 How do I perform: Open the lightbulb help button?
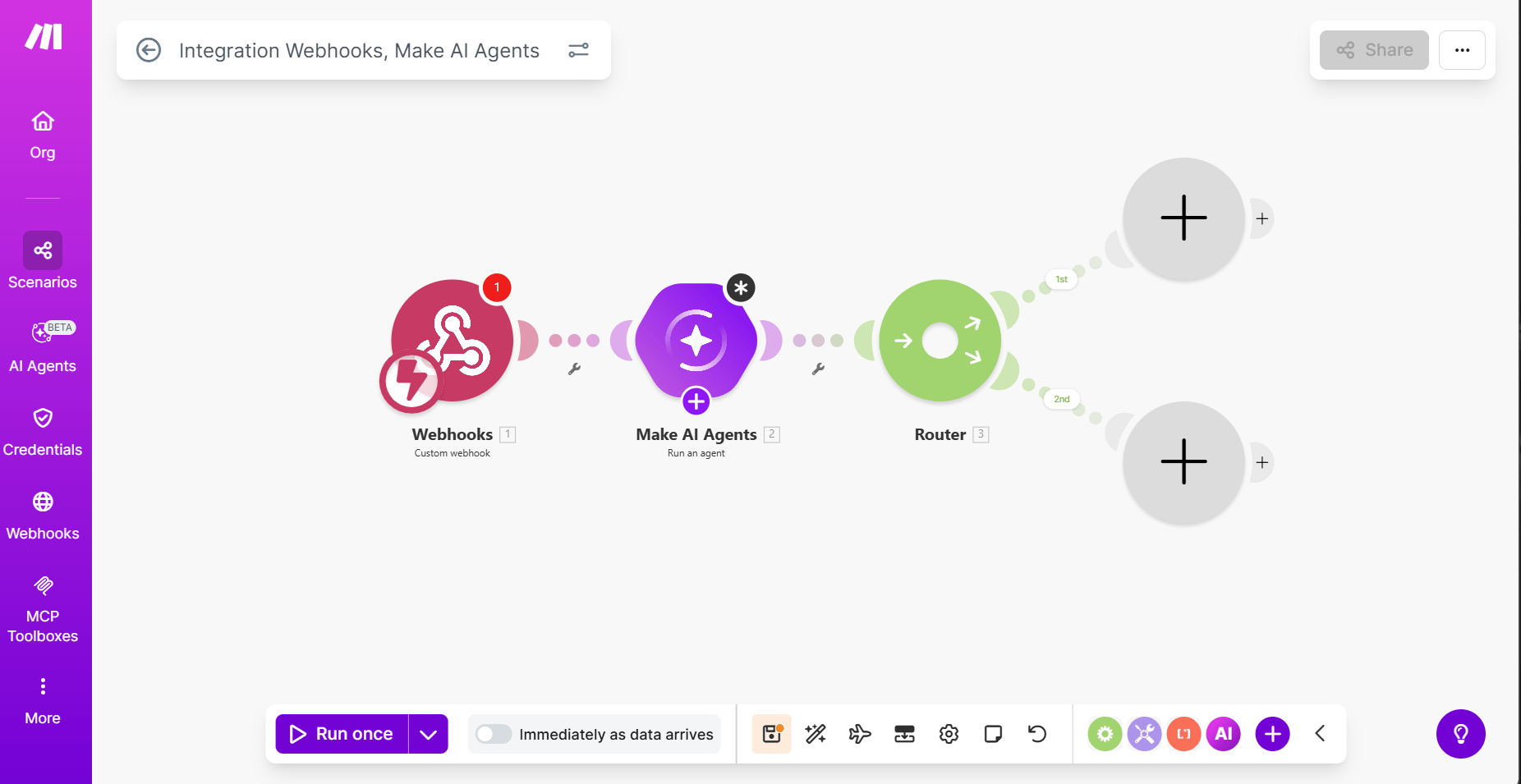click(1461, 734)
